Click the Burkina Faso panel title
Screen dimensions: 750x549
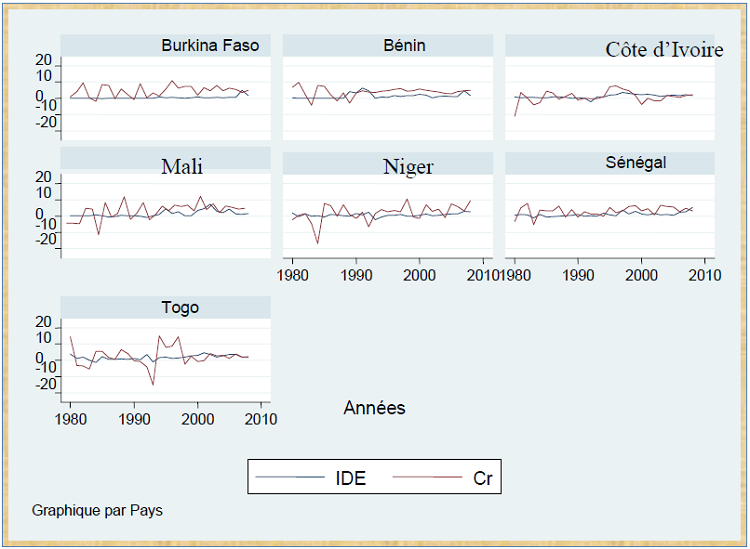click(x=210, y=46)
